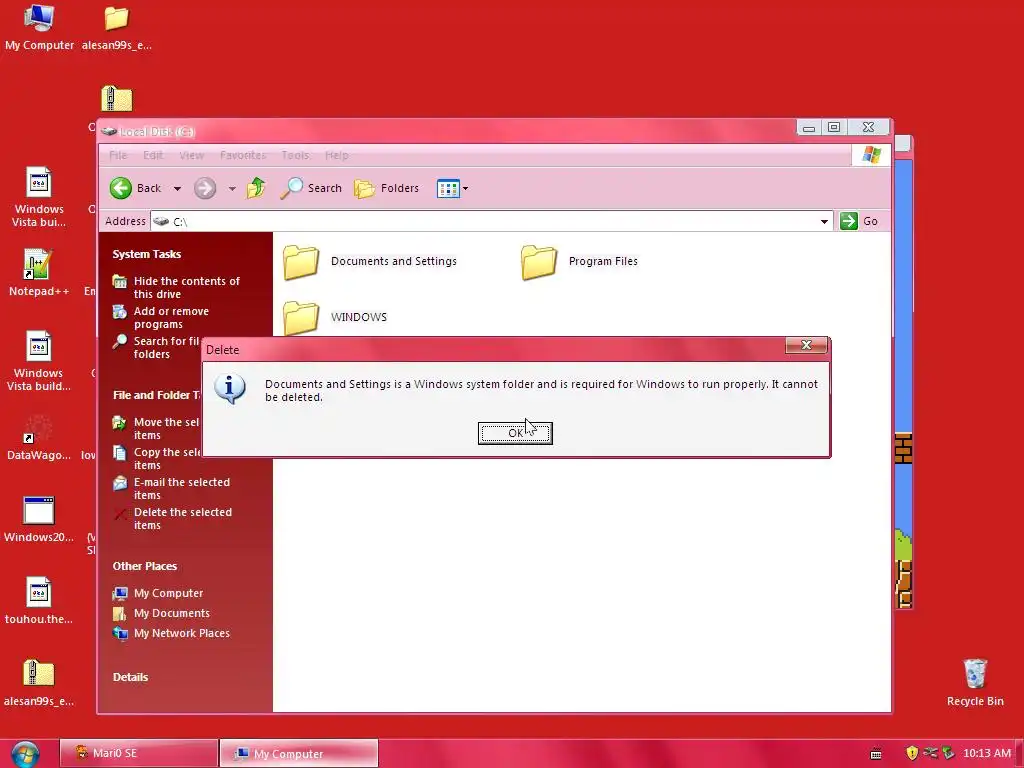Click Move the selected items icon

coord(120,423)
